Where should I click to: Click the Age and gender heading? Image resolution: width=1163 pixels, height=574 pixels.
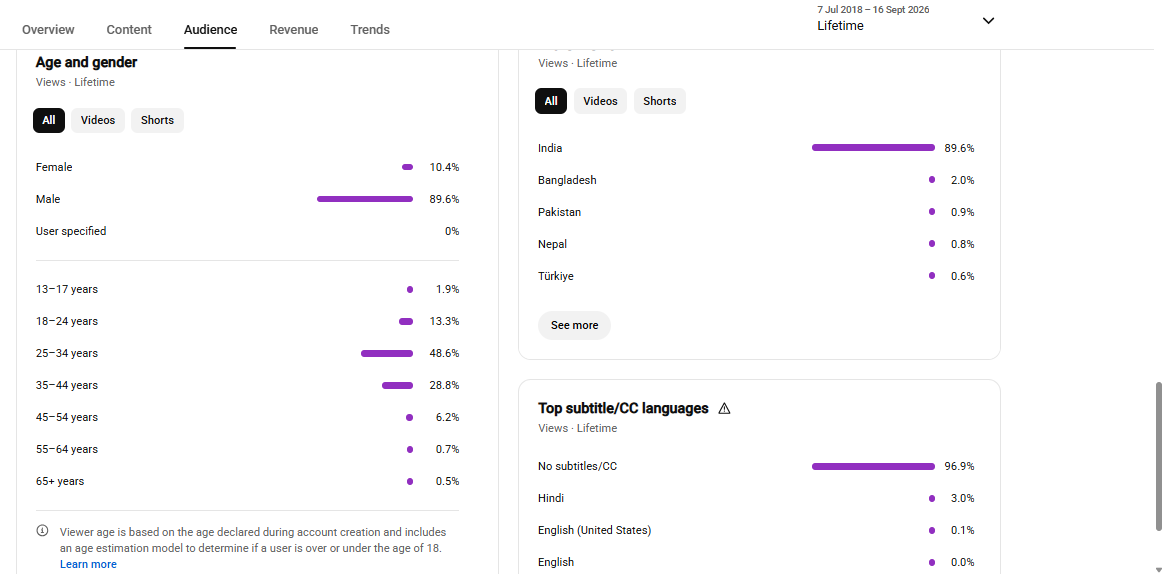tap(87, 62)
